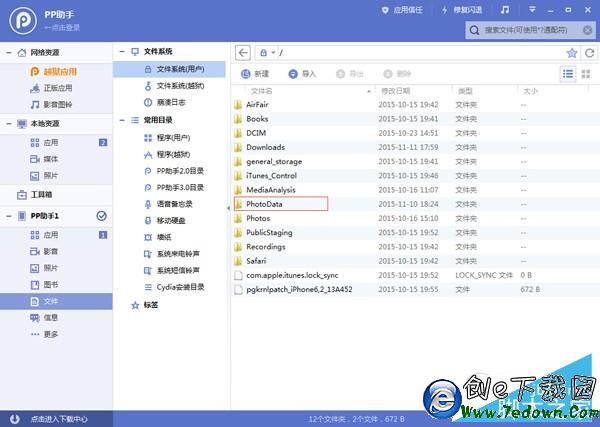Collapse 常用目录 tree node
600x427 pixels.
click(122, 120)
